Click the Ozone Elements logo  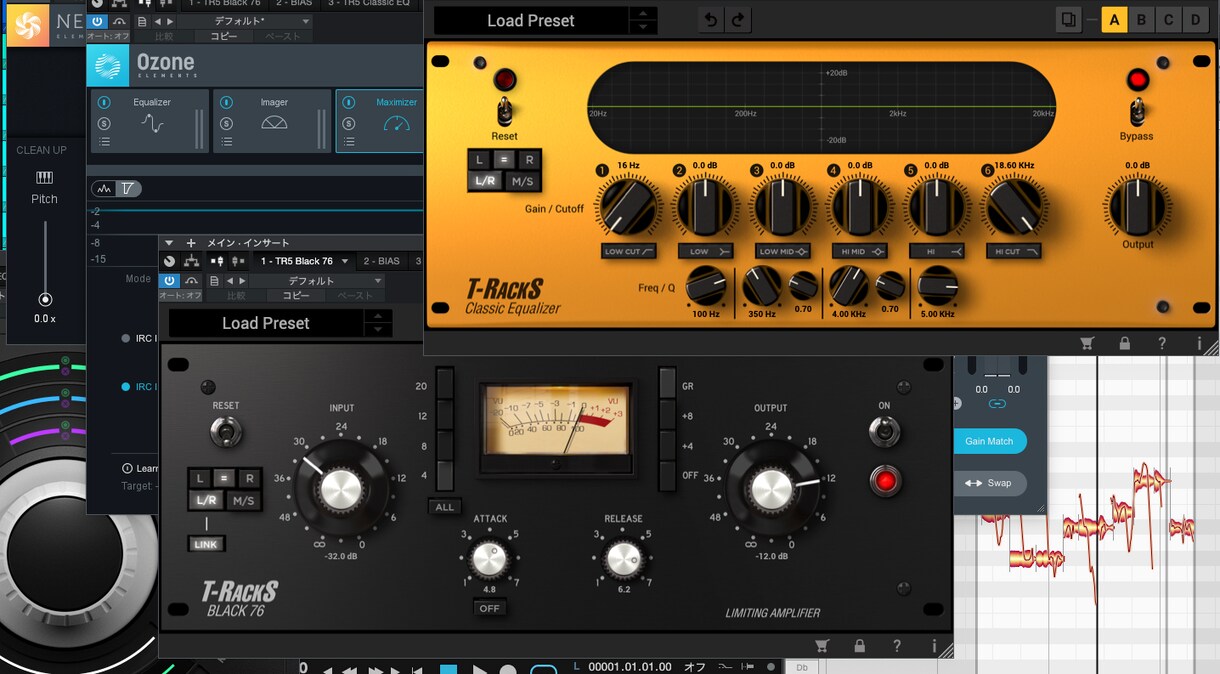click(107, 66)
